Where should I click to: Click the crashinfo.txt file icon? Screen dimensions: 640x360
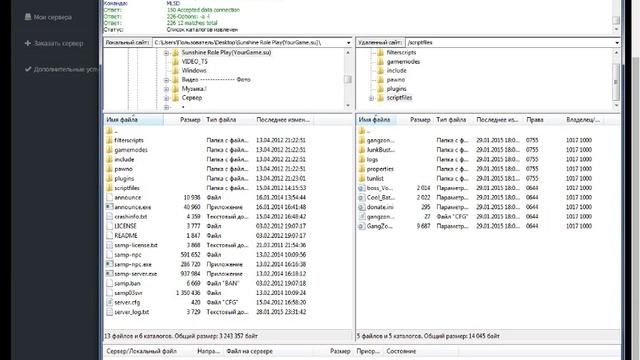point(109,217)
